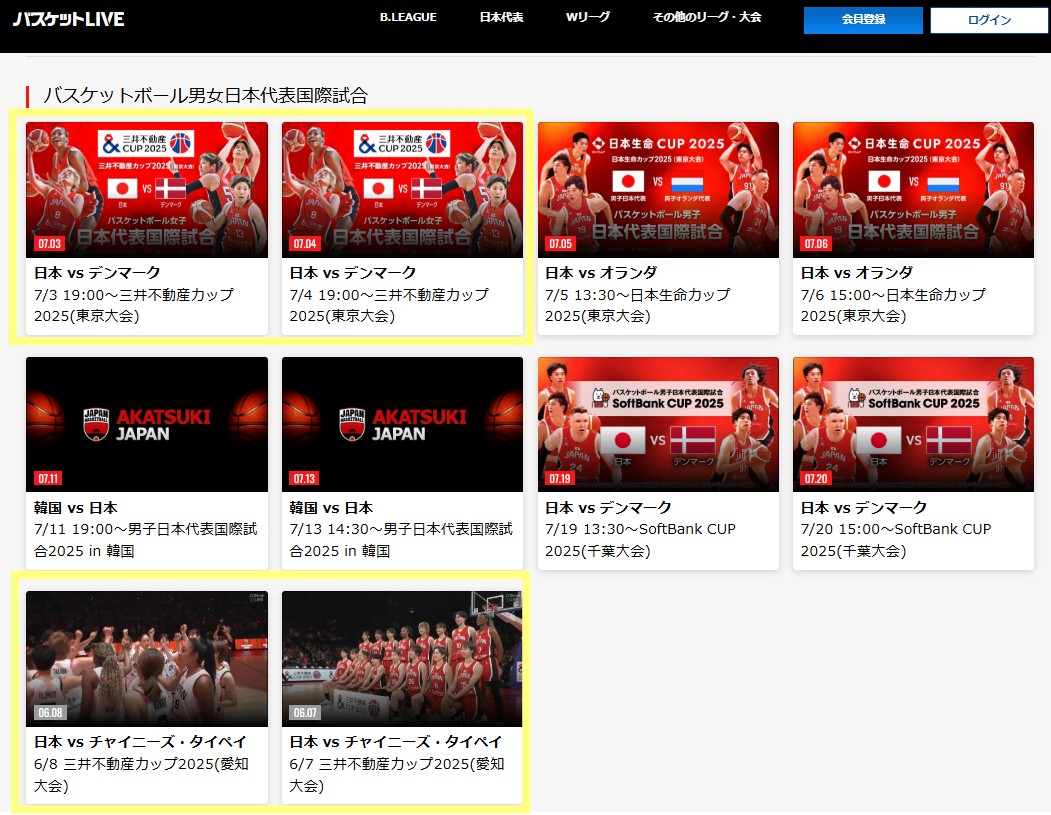Viewport: 1051px width, 815px height.
Task: Click the 7/13 韓国 vs 日本 title
Action: (x=331, y=508)
